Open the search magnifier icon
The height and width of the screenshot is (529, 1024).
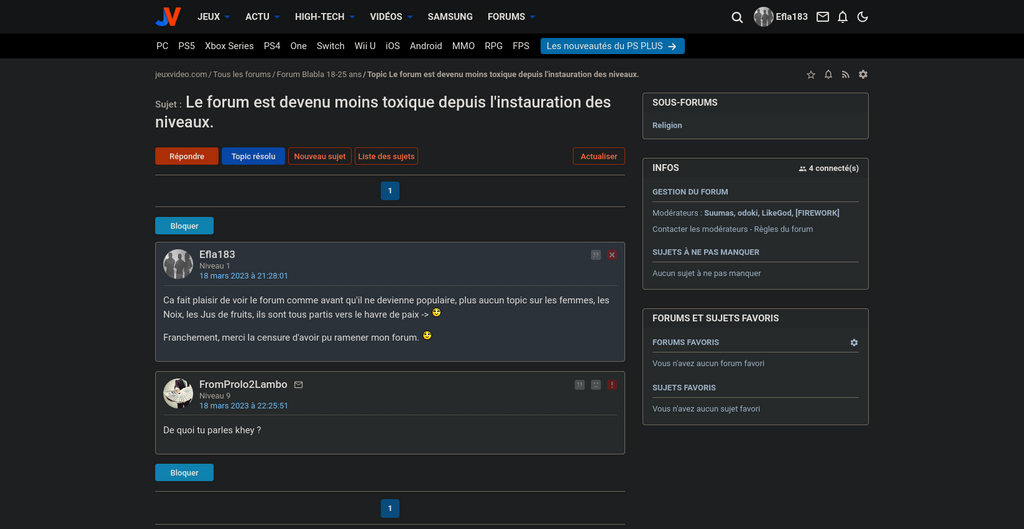click(737, 17)
